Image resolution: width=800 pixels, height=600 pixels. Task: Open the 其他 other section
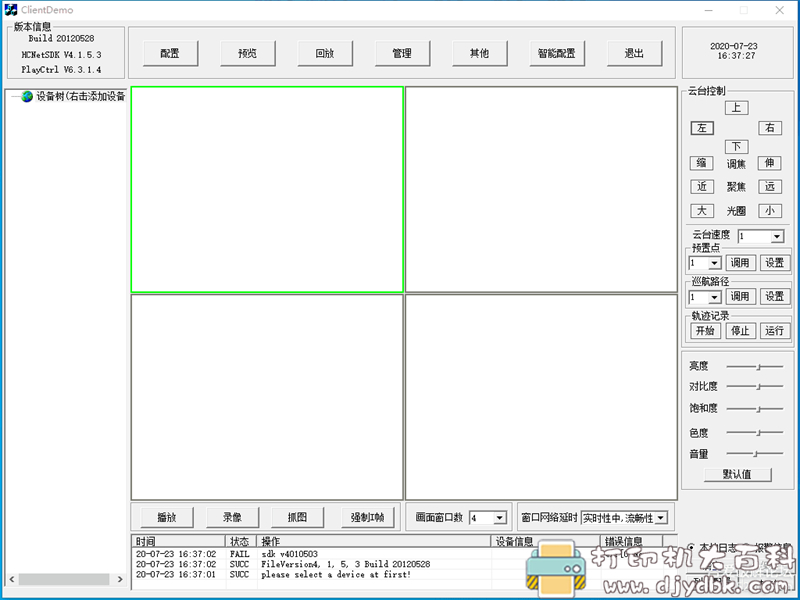[x=480, y=53]
